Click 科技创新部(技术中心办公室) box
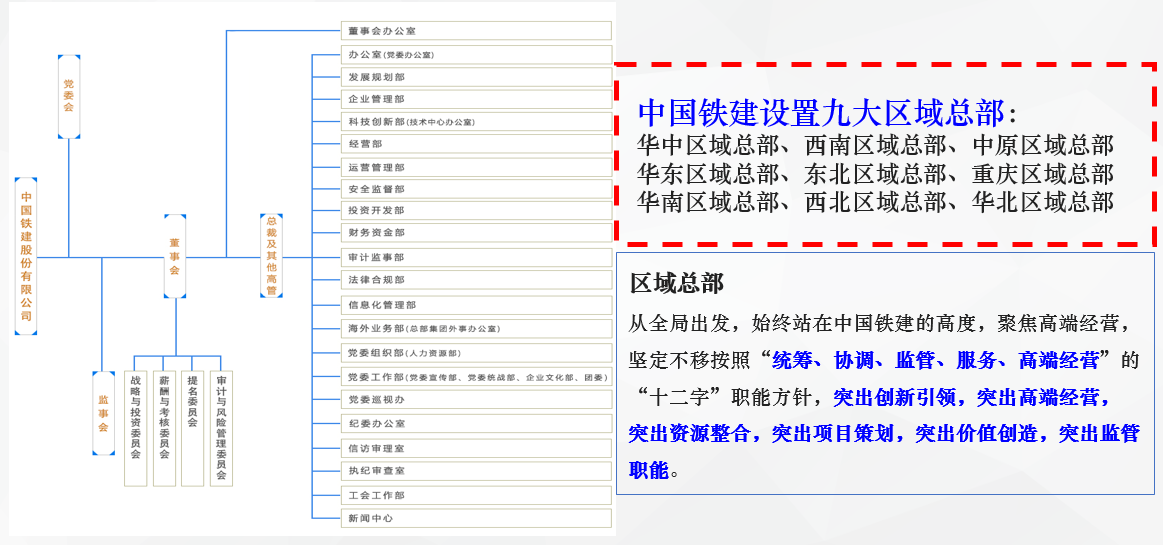This screenshot has width=1163, height=545. coord(476,122)
